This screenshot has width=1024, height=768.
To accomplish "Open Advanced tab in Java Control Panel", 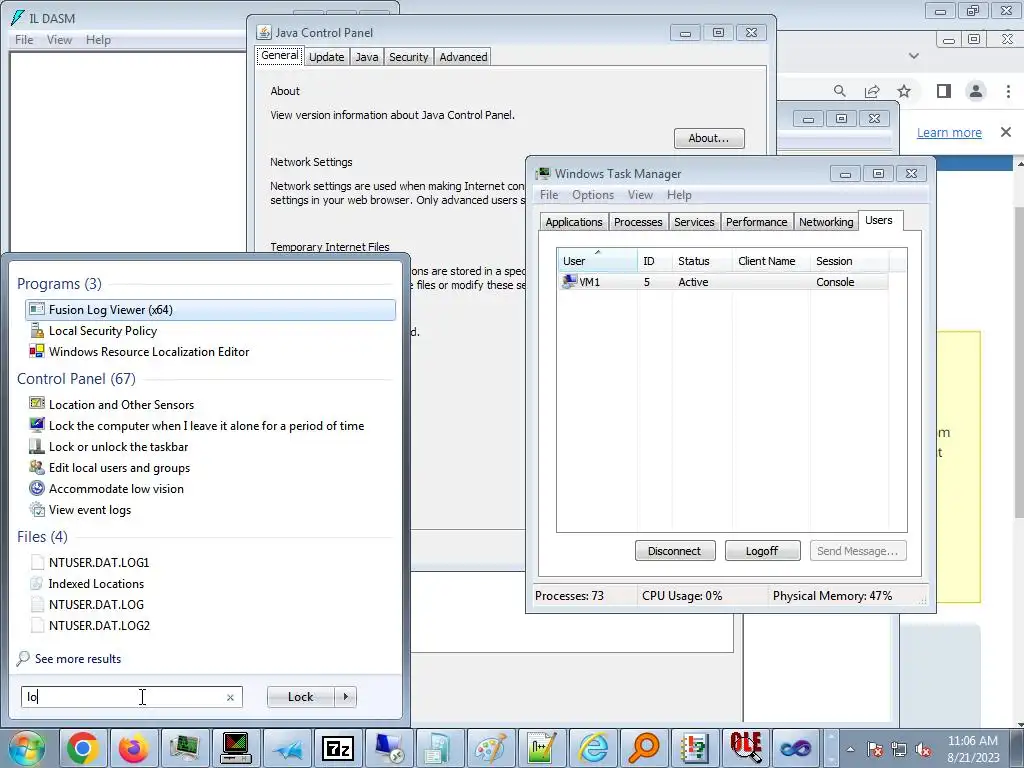I will pyautogui.click(x=463, y=57).
